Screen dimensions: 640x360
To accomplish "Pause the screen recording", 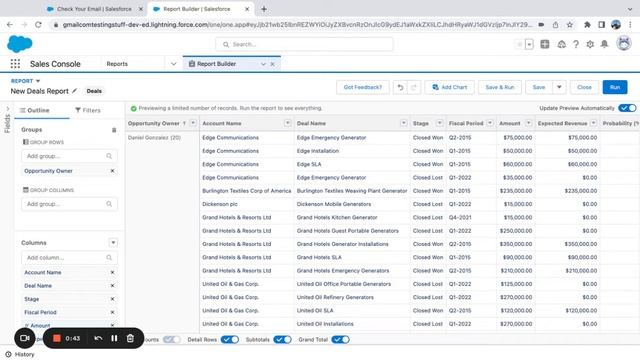I will click(114, 338).
